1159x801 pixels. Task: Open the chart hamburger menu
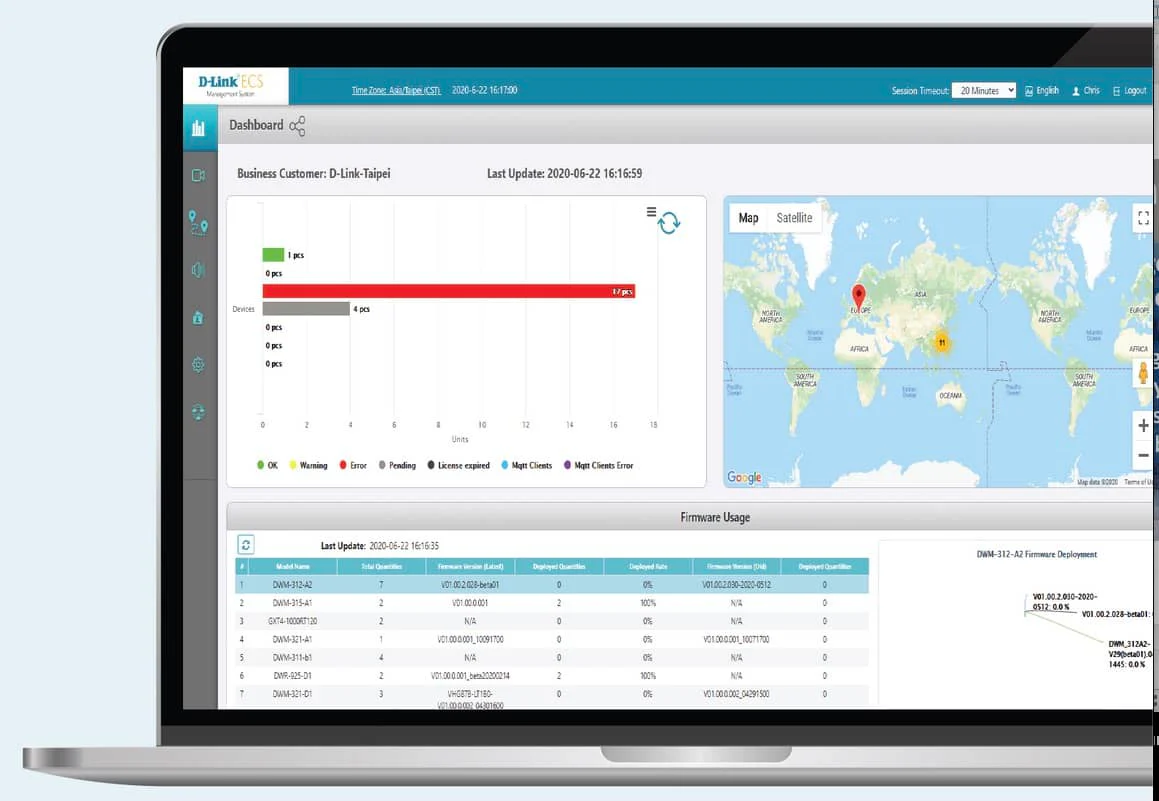[x=651, y=212]
